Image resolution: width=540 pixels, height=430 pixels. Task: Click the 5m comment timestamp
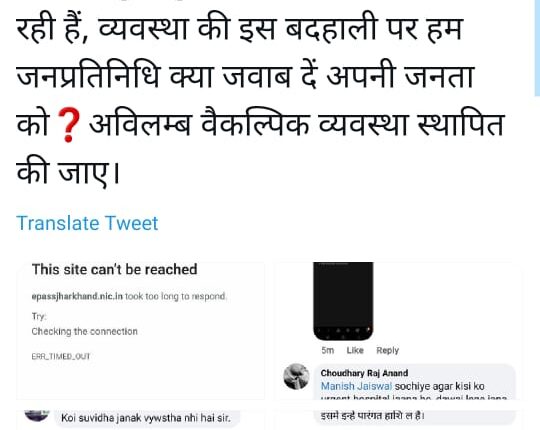pyautogui.click(x=328, y=350)
